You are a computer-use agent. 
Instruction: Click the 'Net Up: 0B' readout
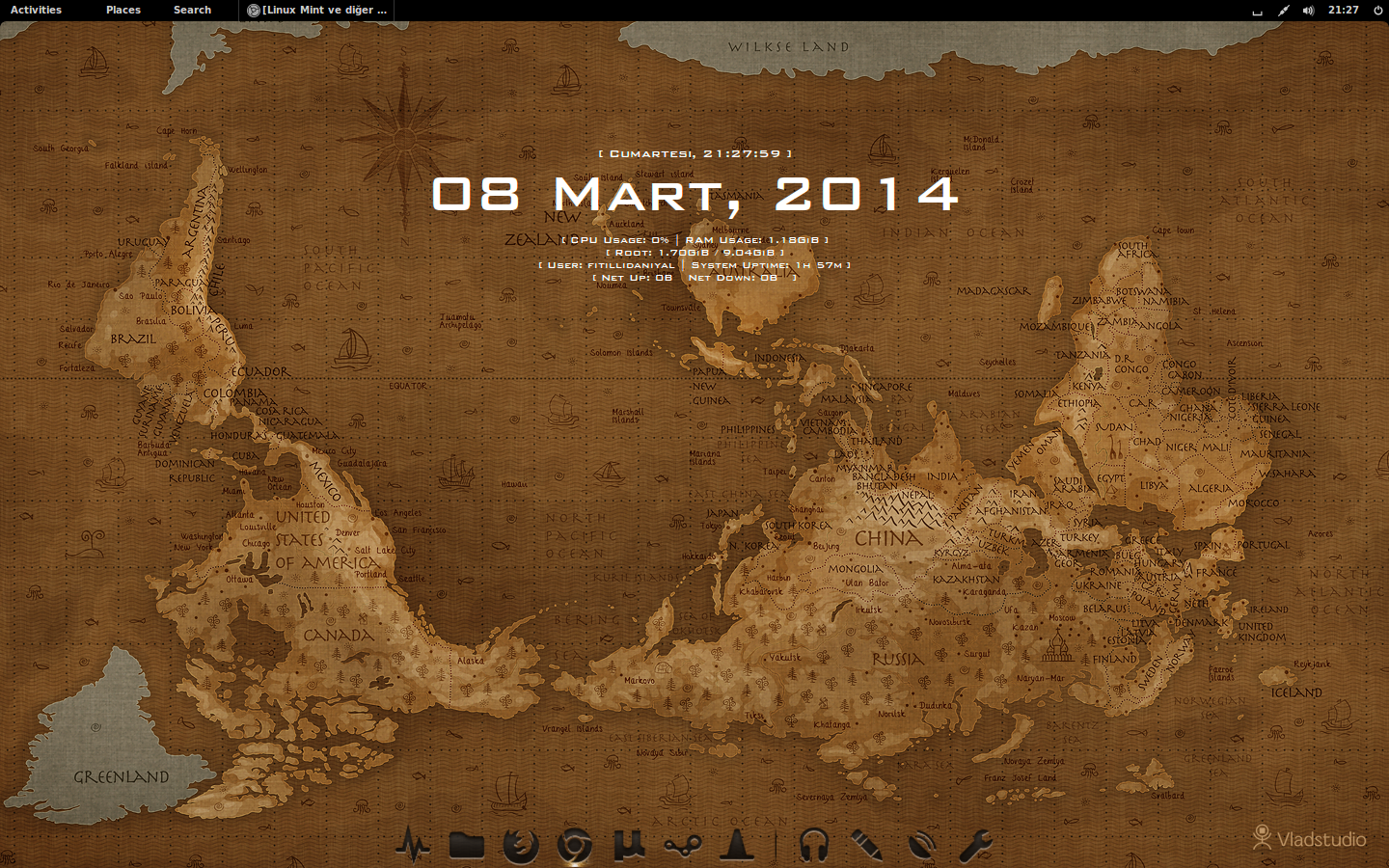click(637, 278)
